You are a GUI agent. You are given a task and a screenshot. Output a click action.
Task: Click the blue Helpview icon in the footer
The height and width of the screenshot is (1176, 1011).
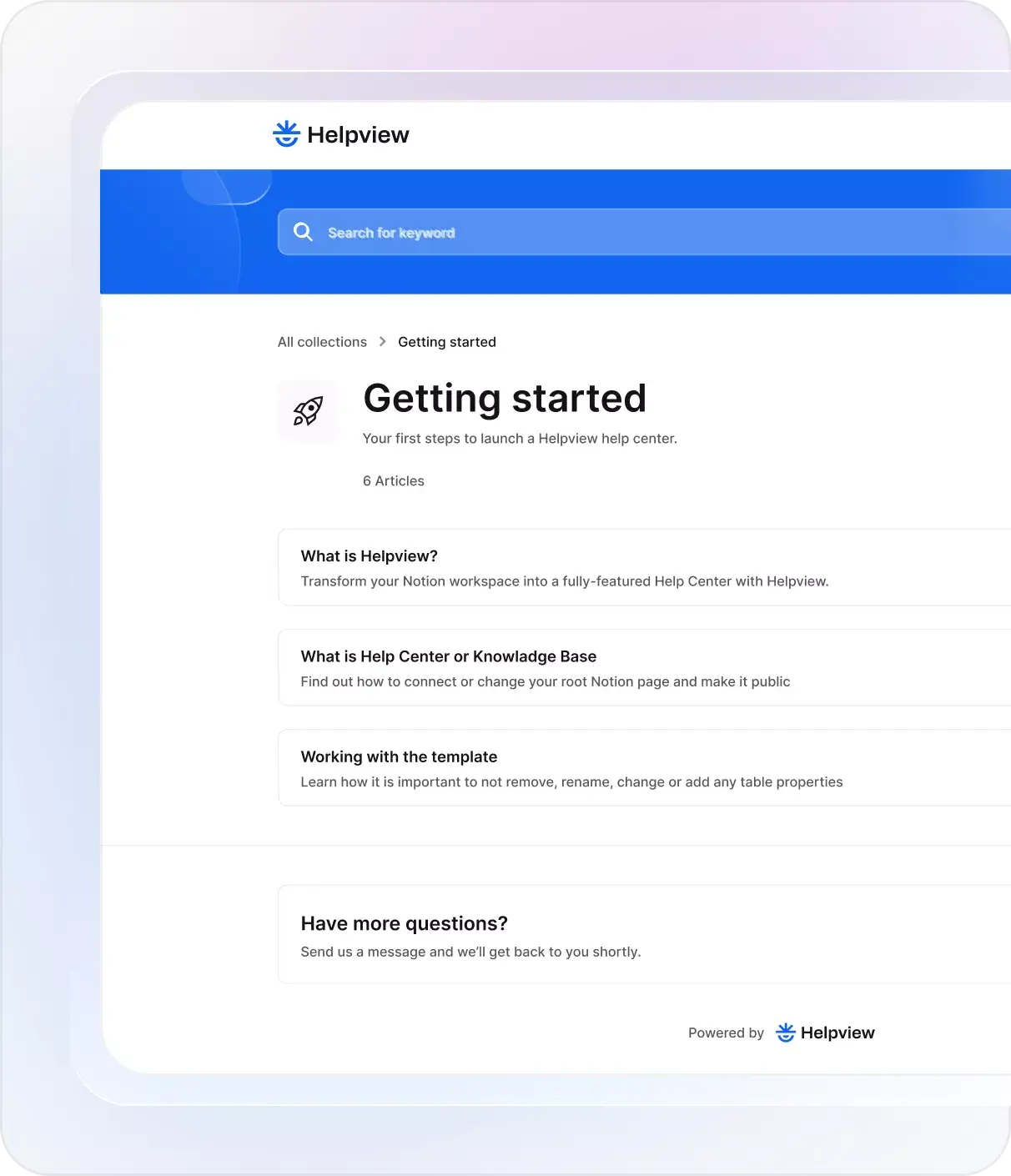tap(785, 1032)
